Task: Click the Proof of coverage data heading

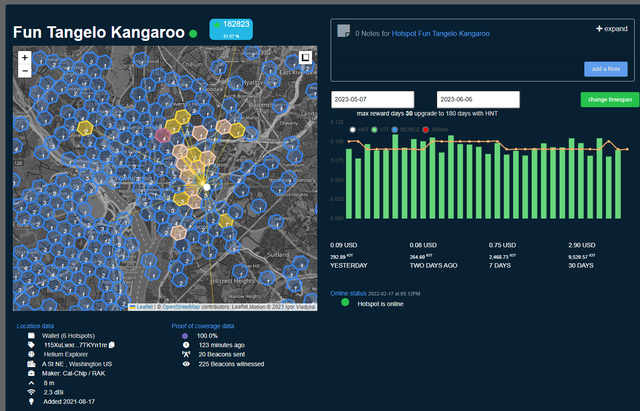Action: pos(202,326)
